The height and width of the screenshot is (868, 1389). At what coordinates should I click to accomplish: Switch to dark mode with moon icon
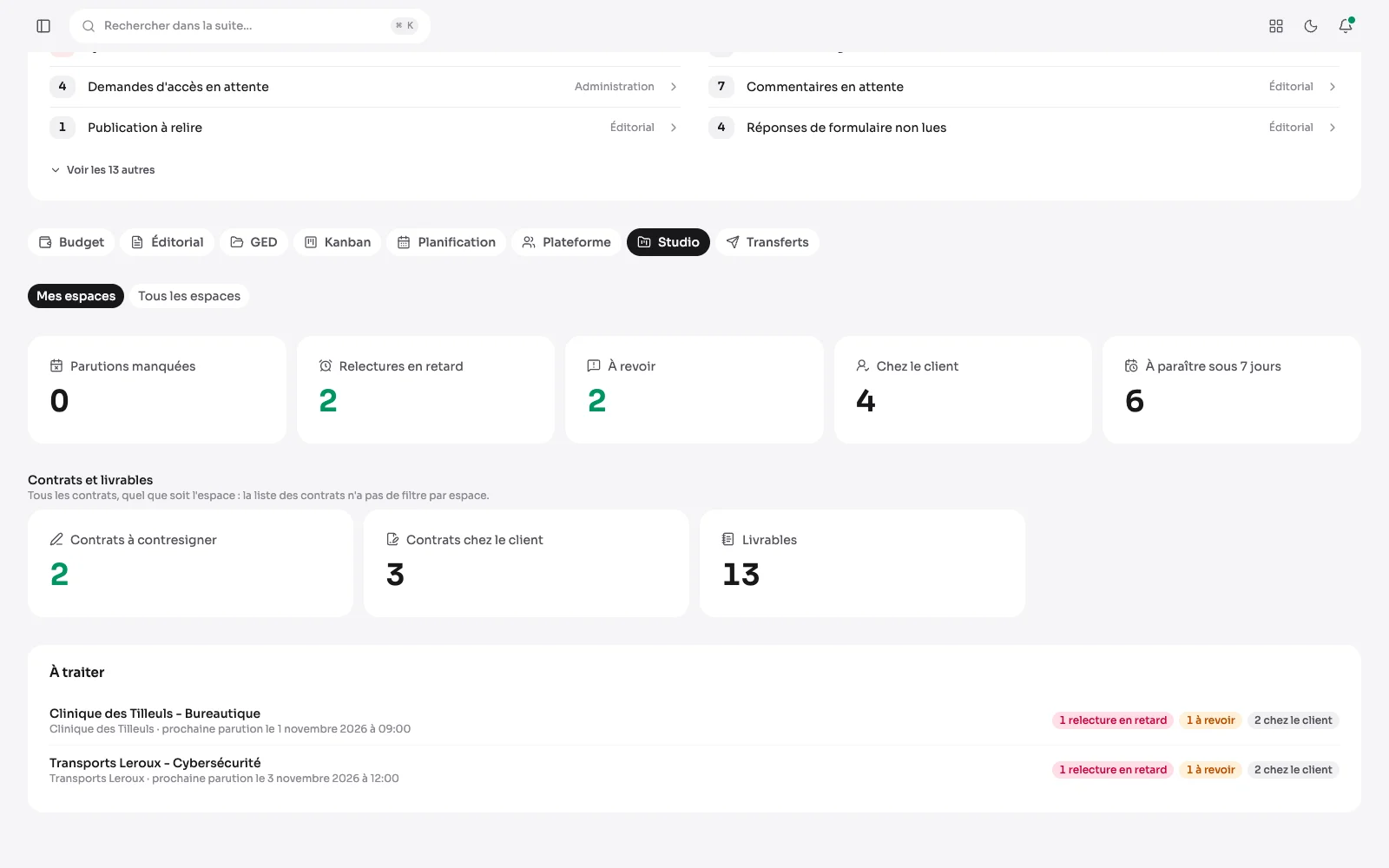coord(1311,26)
